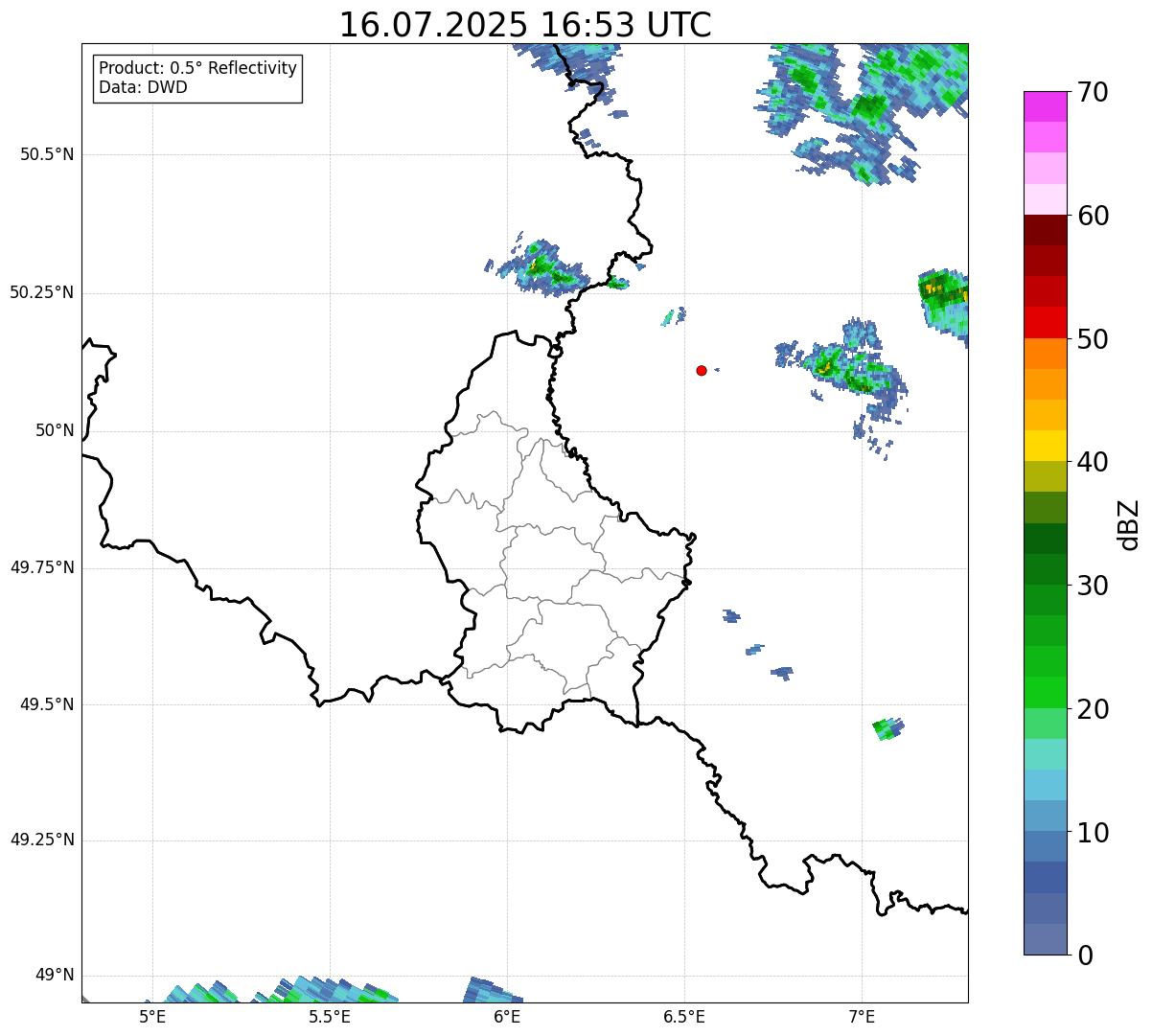Click the 49°N latitude label
Viewport: 1152px width, 1036px height.
(55, 975)
